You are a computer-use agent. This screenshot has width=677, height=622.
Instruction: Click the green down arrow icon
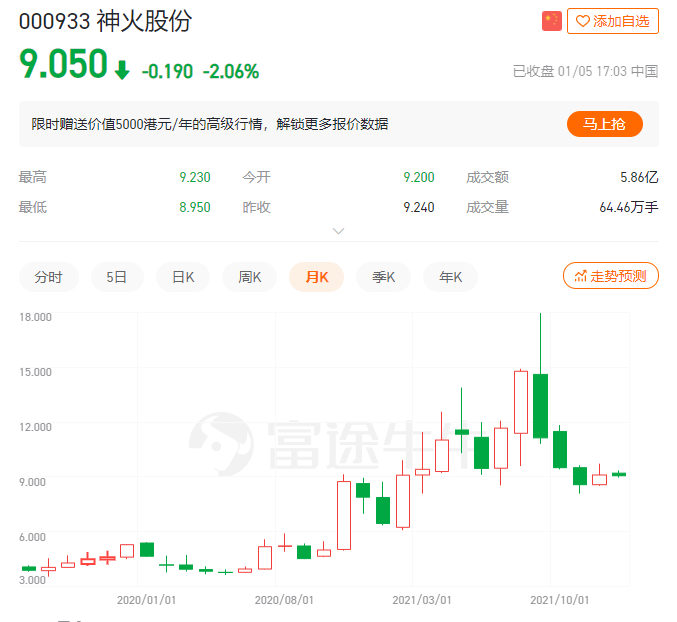pos(122,70)
